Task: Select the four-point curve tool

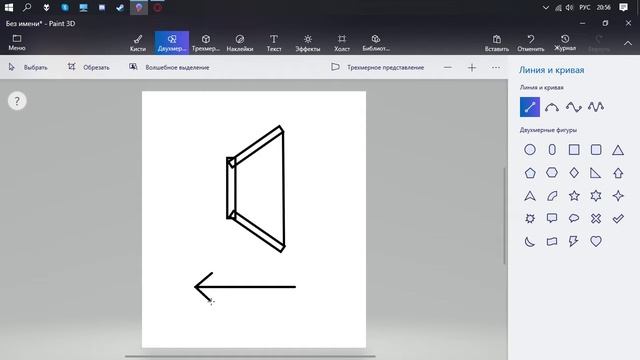Action: coord(596,107)
